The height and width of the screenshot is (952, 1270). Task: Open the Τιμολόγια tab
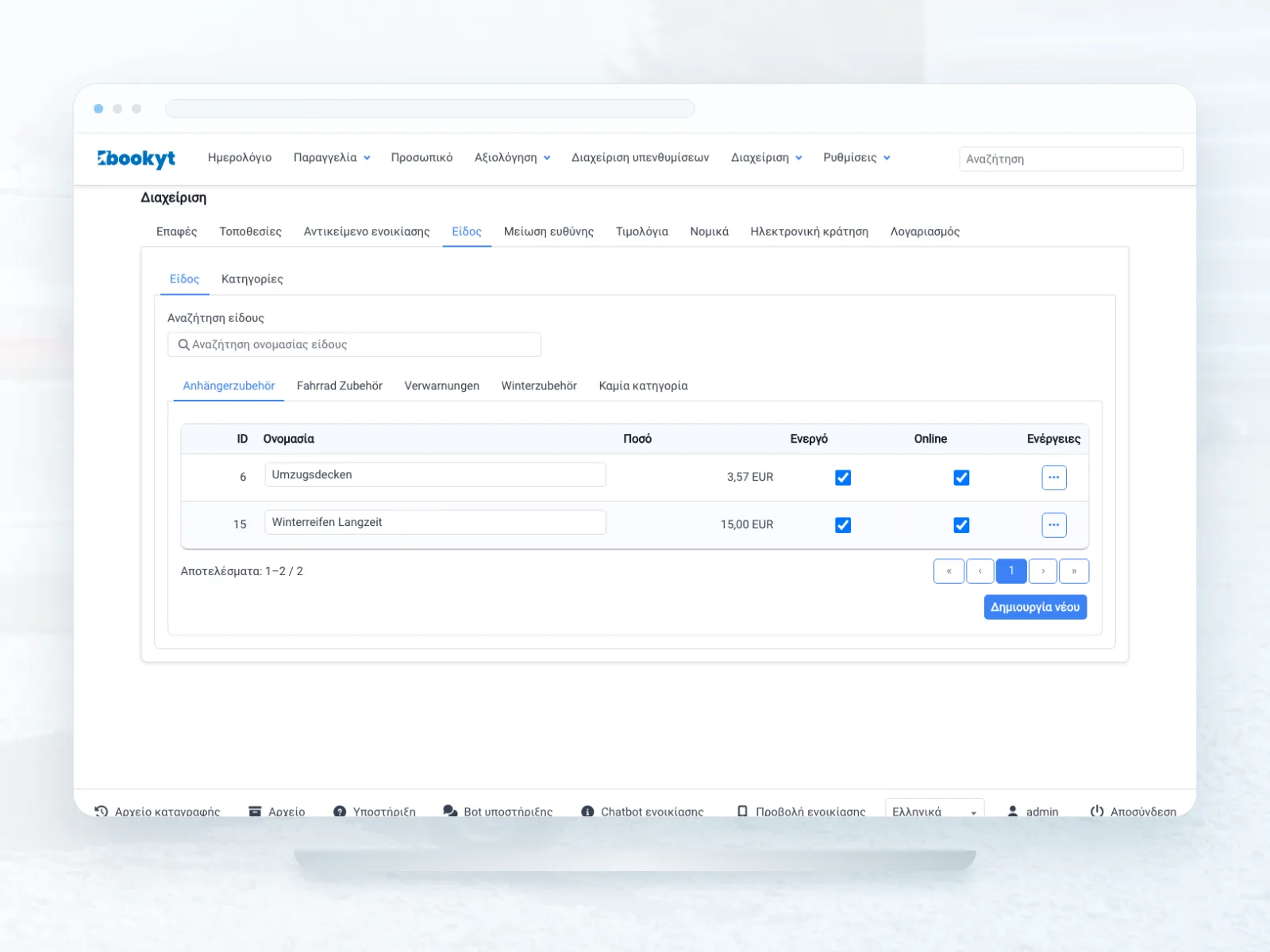click(x=641, y=232)
